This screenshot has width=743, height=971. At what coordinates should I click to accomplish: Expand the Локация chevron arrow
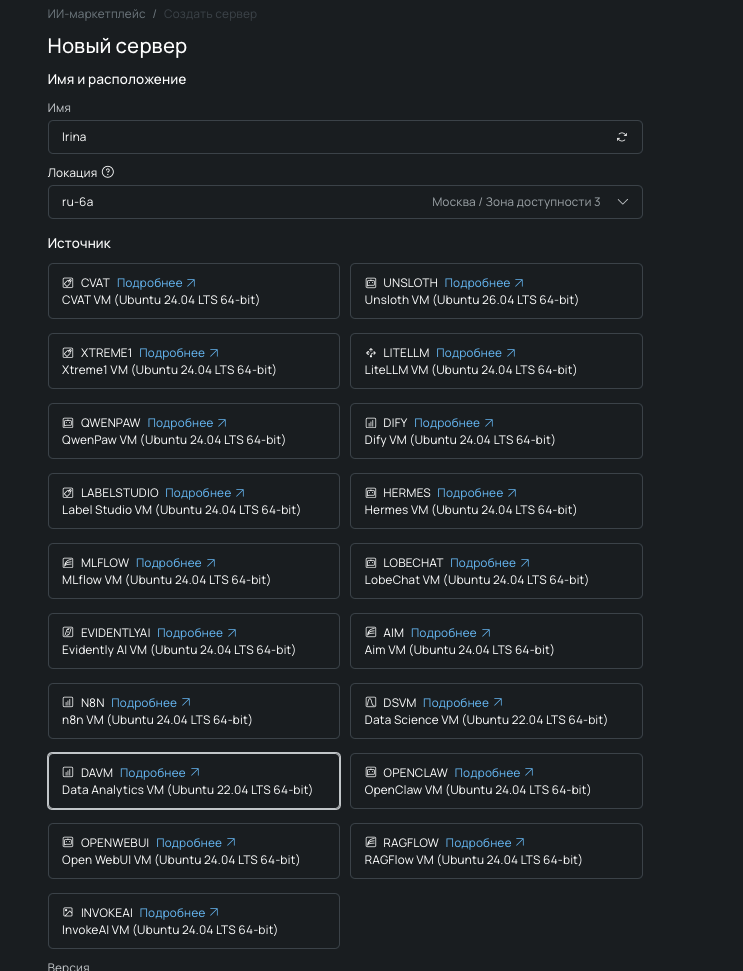coord(623,202)
